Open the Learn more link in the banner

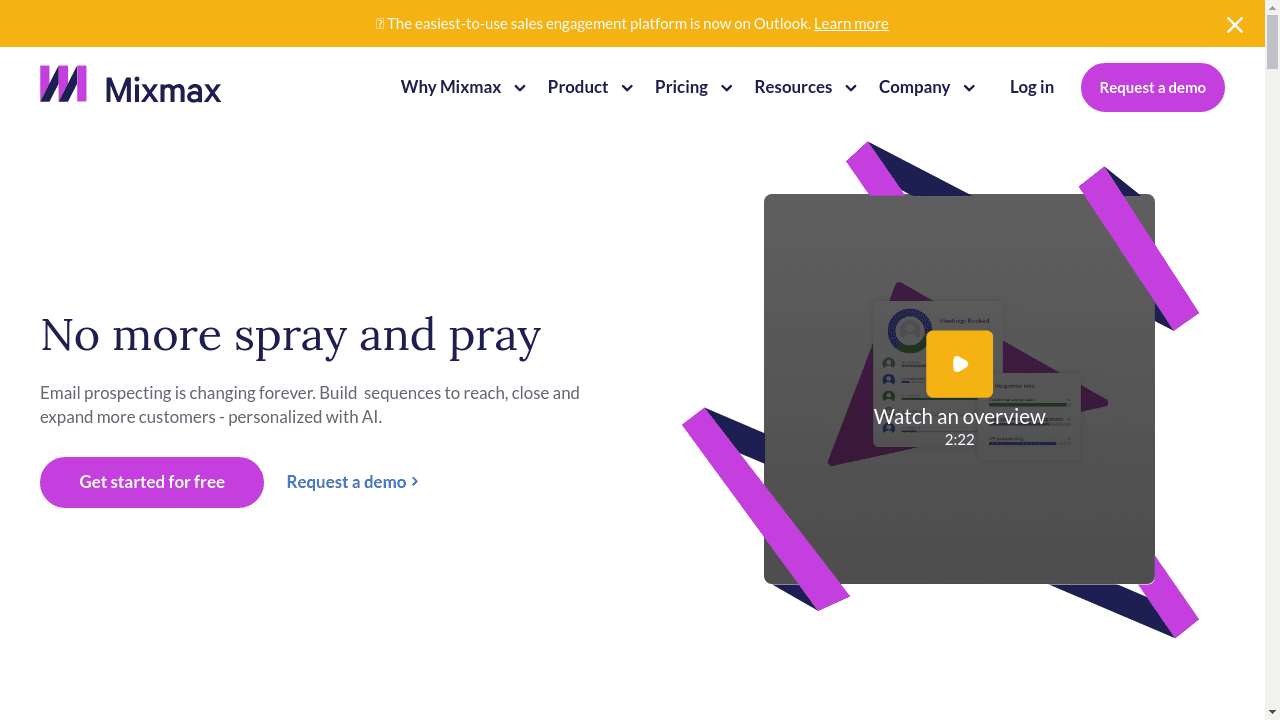pyautogui.click(x=851, y=24)
